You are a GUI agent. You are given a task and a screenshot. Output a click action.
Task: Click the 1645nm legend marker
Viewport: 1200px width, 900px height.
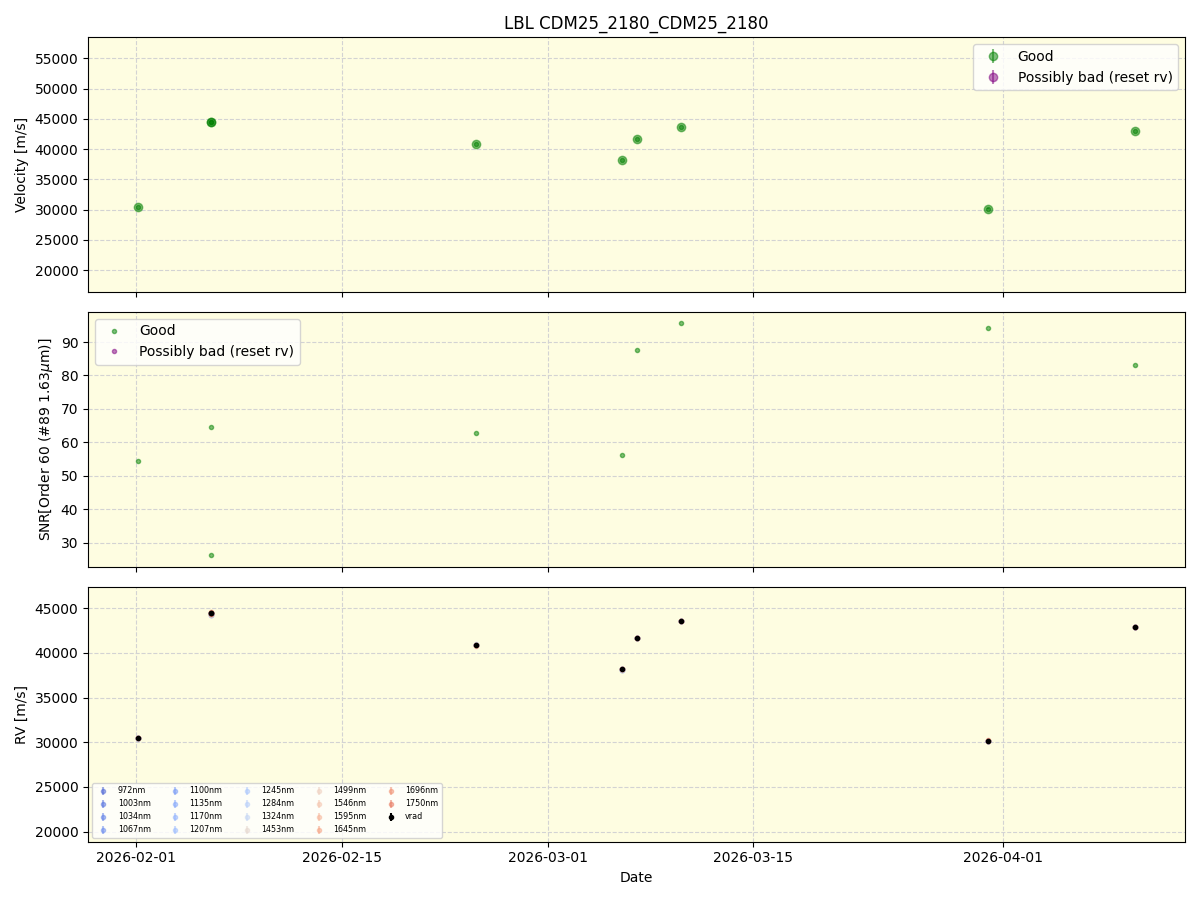319,830
